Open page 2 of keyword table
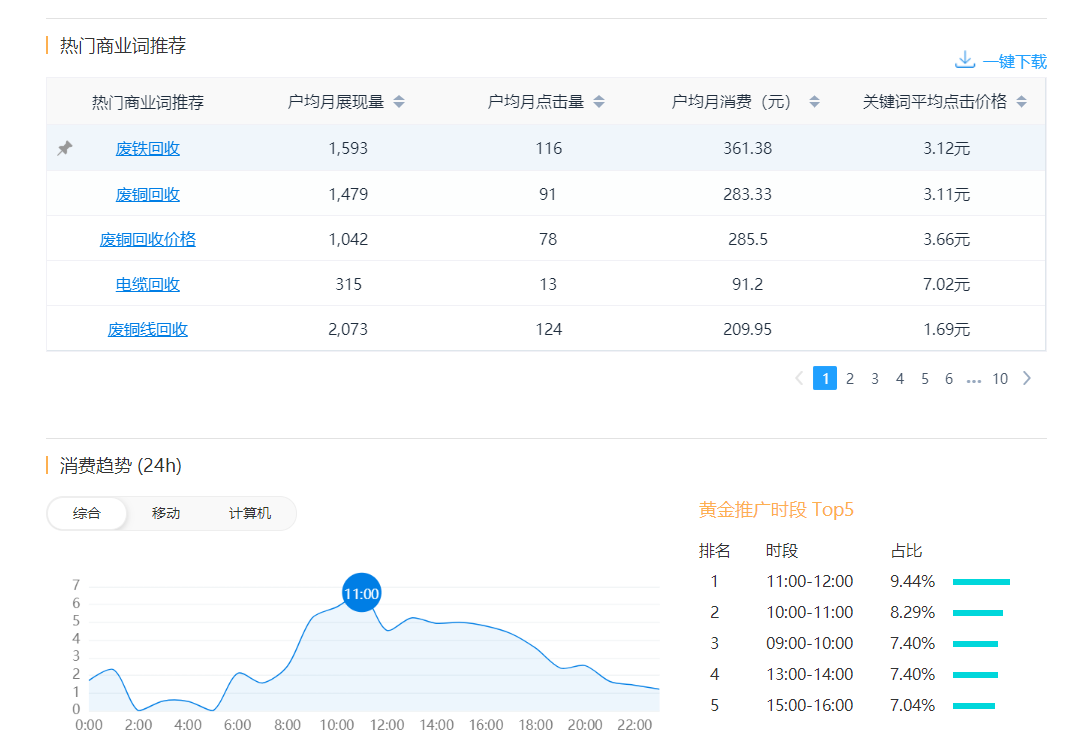 [850, 378]
